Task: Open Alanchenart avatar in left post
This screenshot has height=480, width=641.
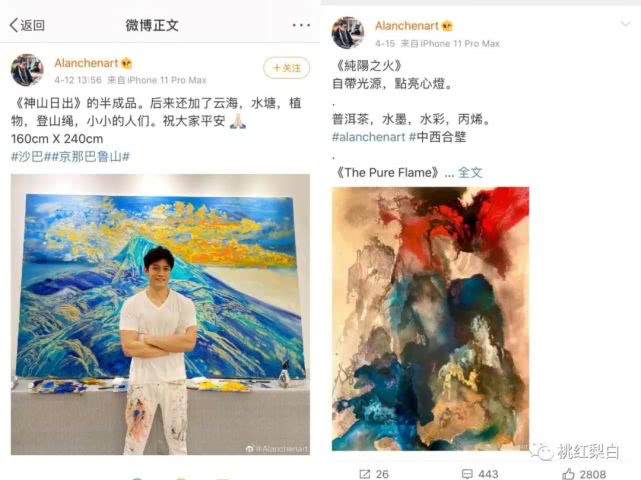Action: point(27,70)
